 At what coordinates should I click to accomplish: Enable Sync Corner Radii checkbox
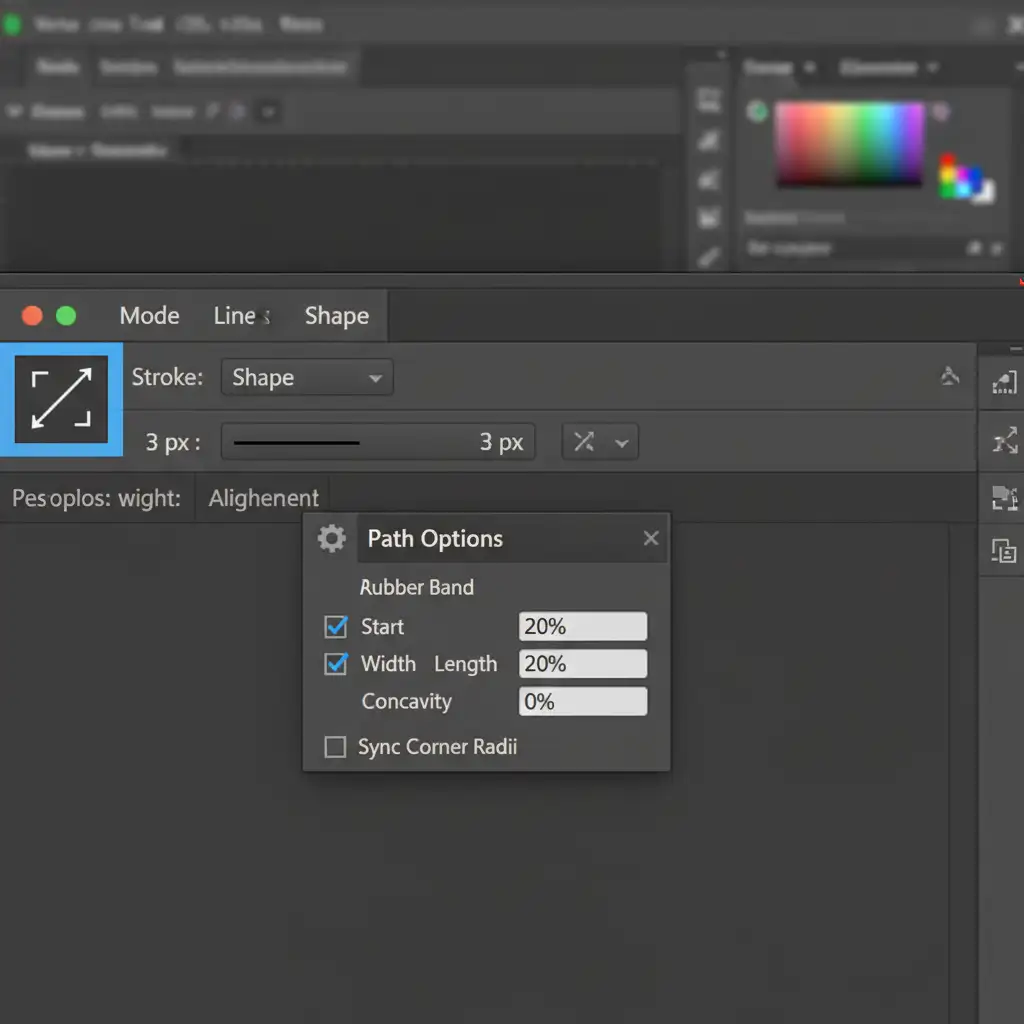(x=336, y=747)
